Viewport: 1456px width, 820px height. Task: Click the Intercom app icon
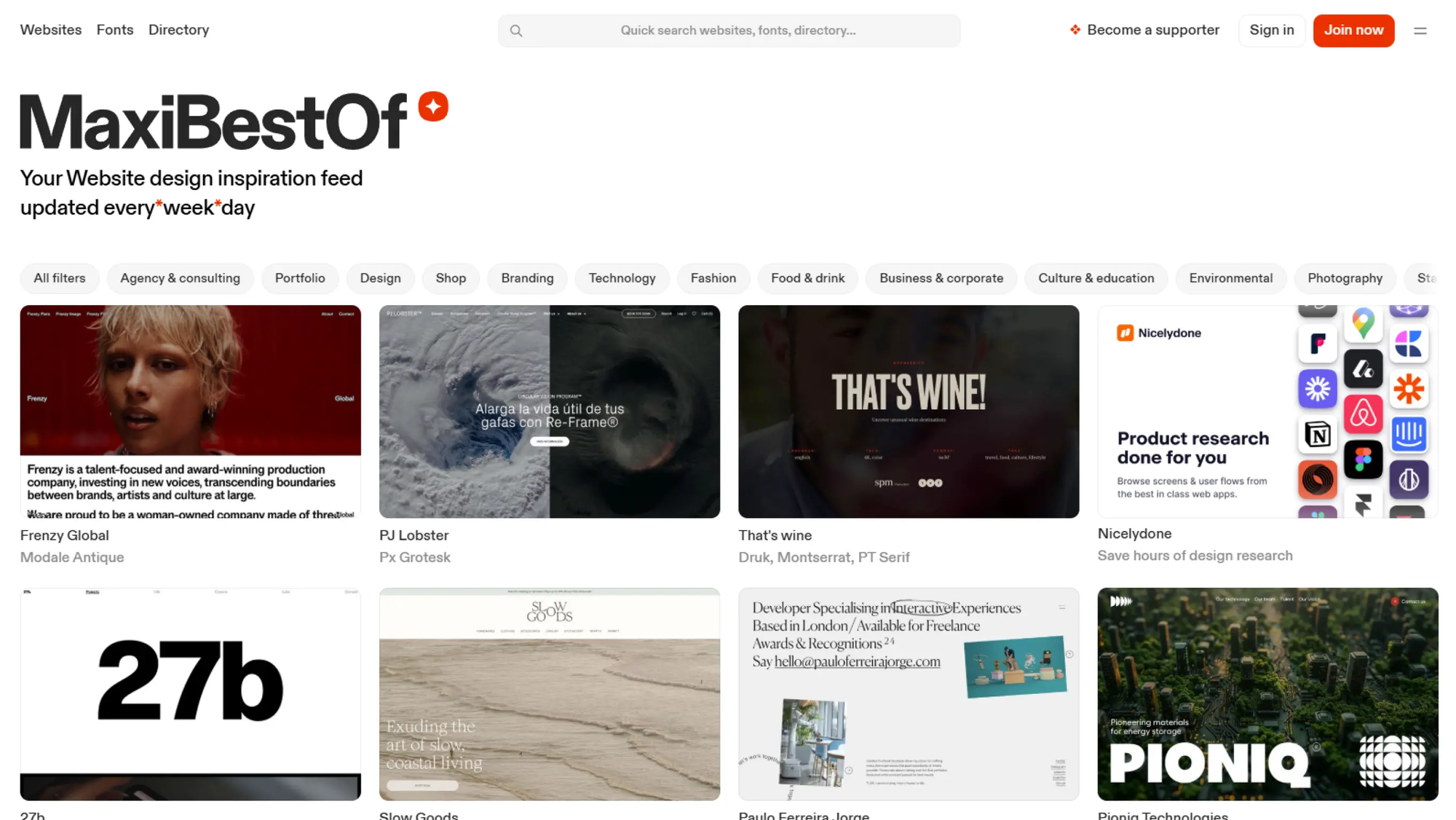tap(1409, 434)
